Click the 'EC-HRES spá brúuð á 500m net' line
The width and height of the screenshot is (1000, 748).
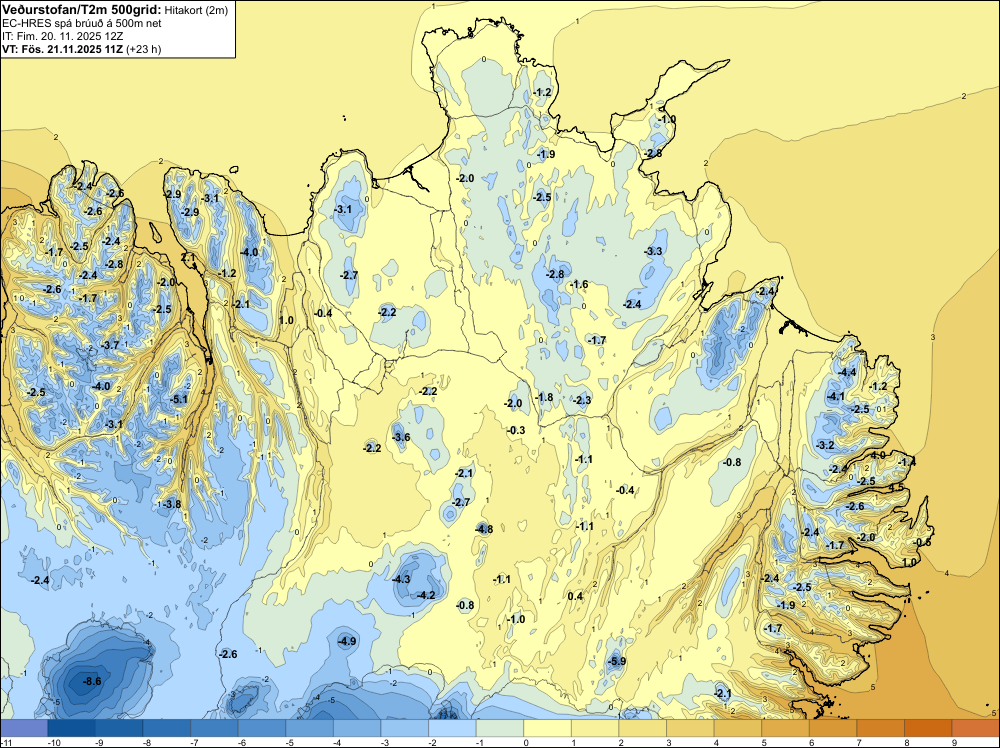(x=82, y=23)
